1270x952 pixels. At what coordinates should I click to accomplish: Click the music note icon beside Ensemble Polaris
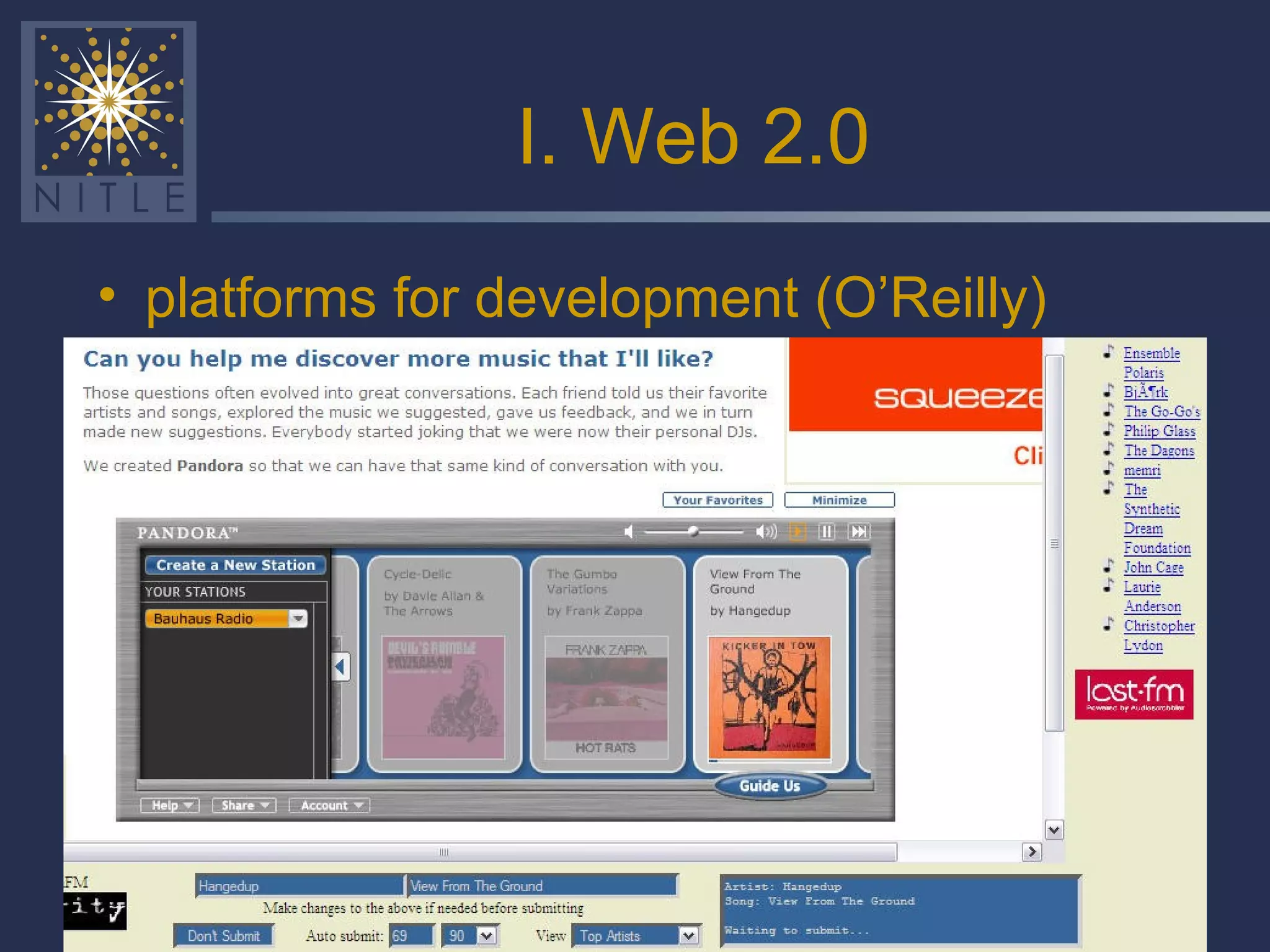click(x=1109, y=352)
